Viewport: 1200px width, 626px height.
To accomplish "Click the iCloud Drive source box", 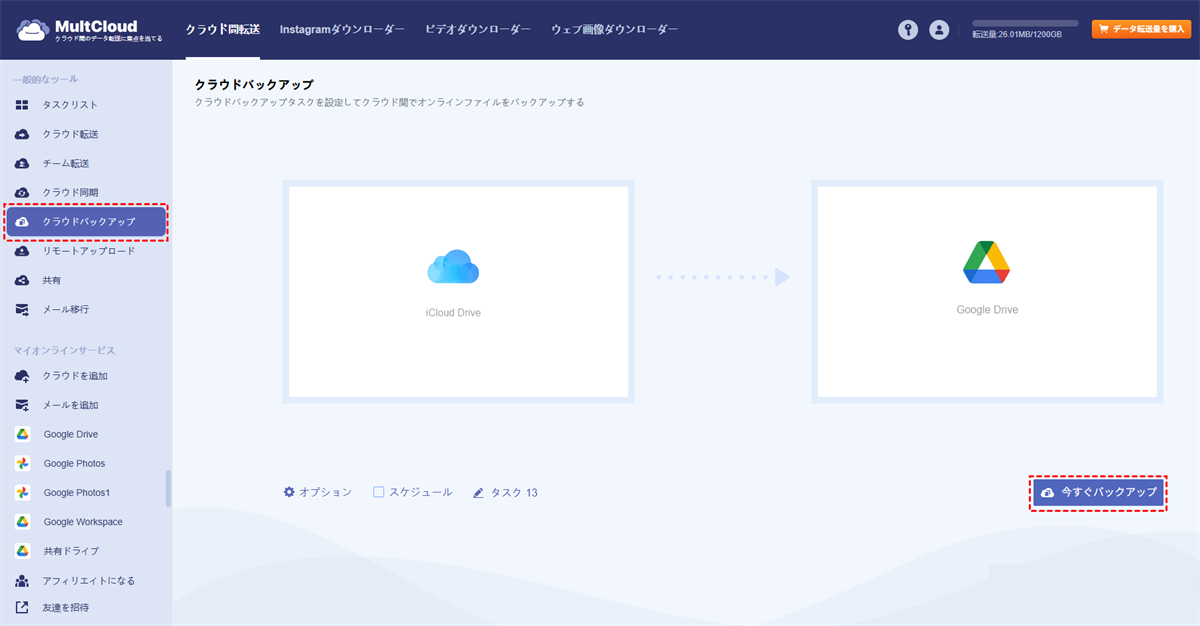I will [x=458, y=292].
